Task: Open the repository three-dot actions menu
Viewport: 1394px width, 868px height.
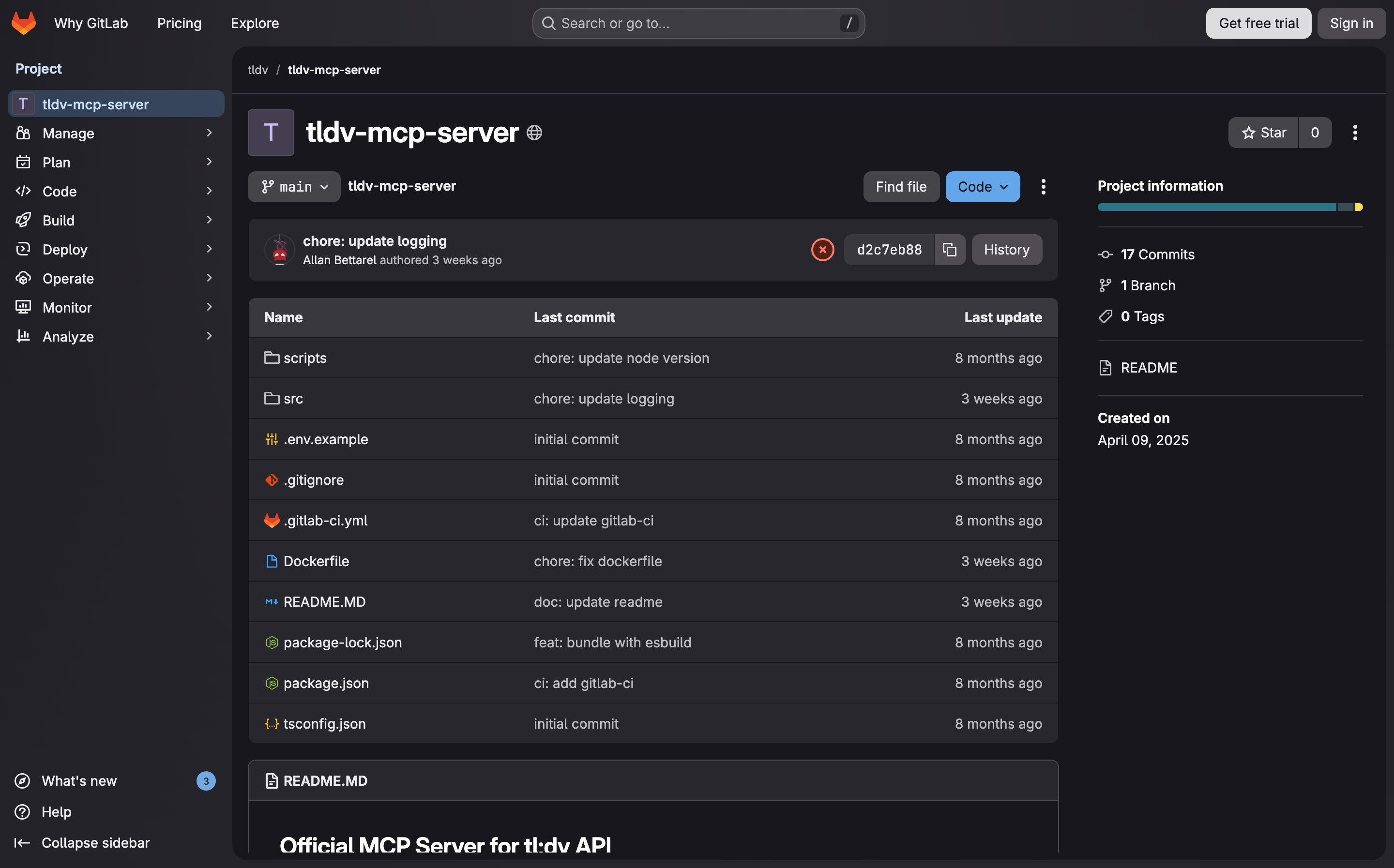Action: [1043, 187]
